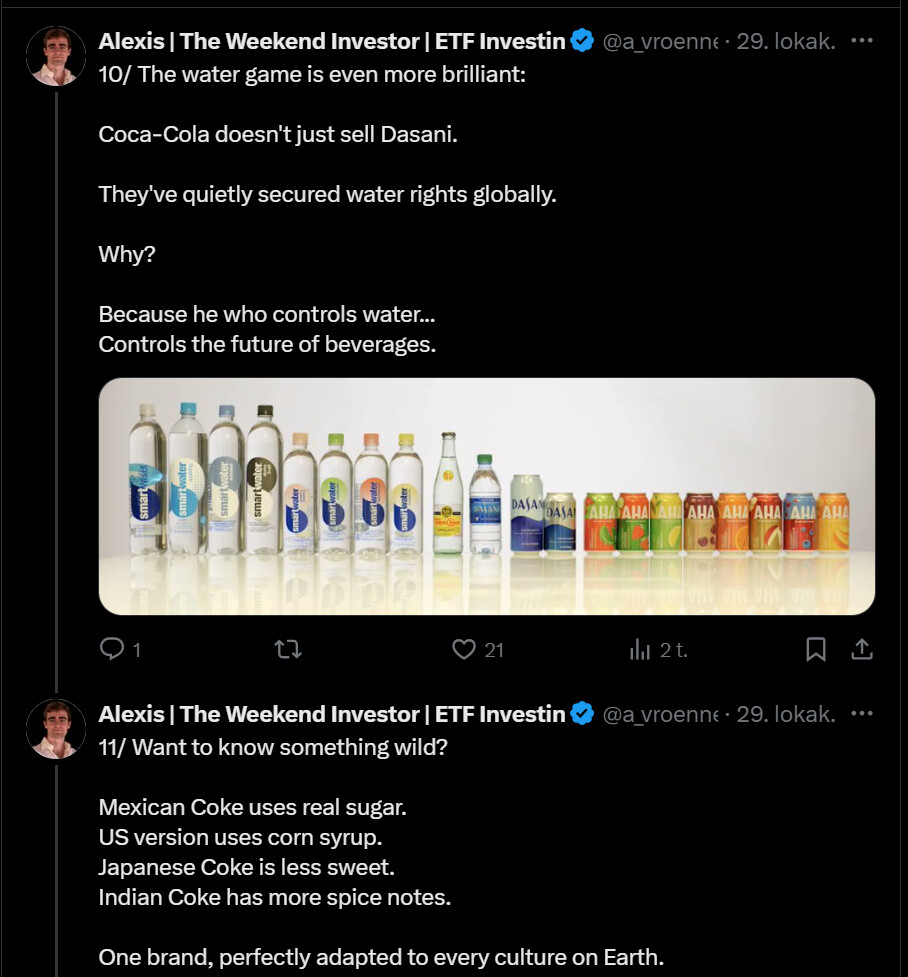Click the share icon under the water tweet
The height and width of the screenshot is (977, 908).
point(862,650)
